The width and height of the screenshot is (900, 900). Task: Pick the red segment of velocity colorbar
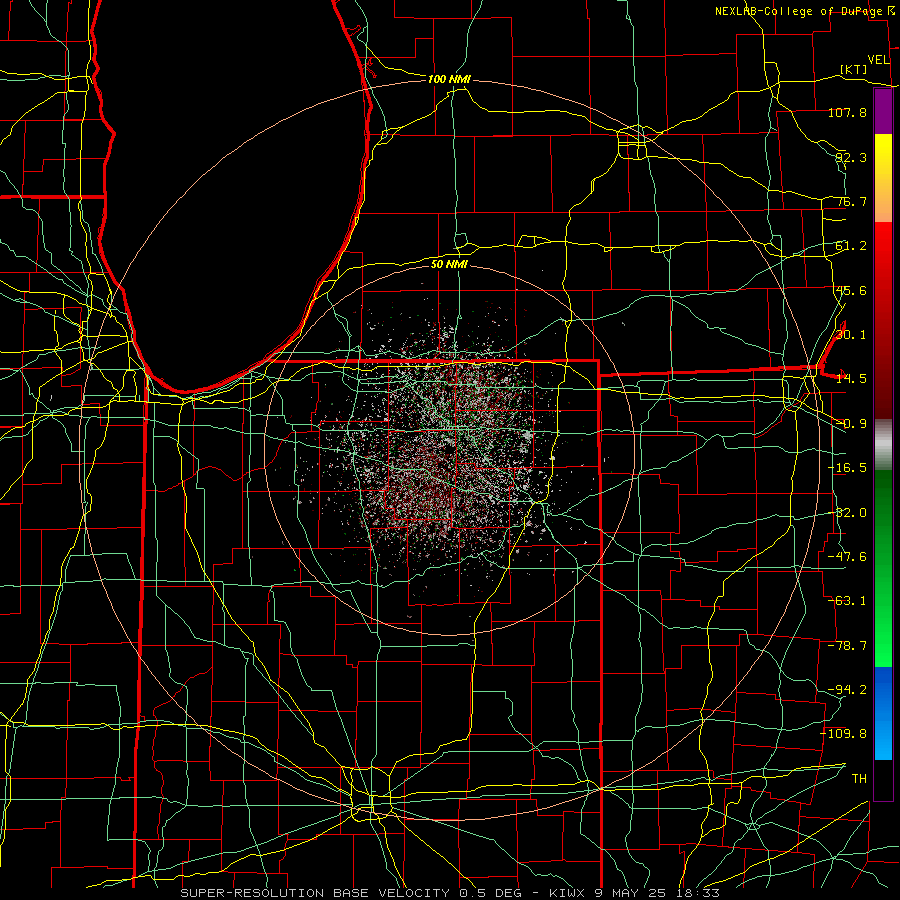pos(883,320)
